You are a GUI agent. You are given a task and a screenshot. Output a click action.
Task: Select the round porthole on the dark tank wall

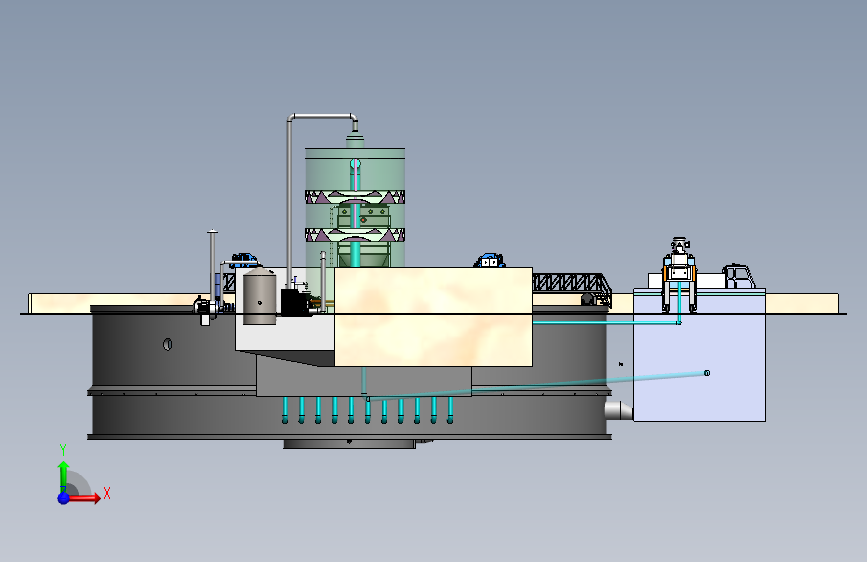(x=168, y=344)
